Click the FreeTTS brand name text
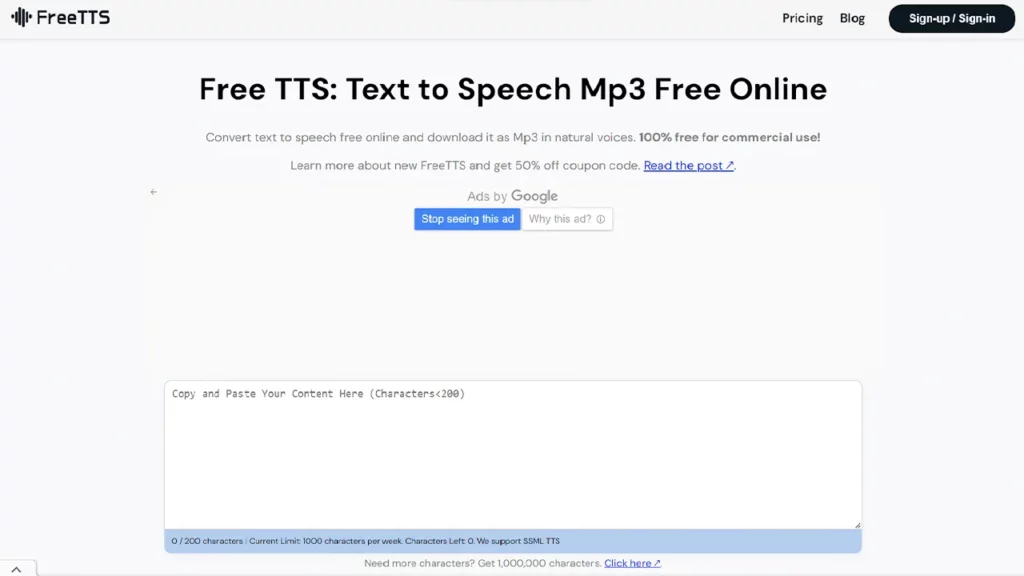Screen dimensions: 1024x576 click(x=73, y=18)
